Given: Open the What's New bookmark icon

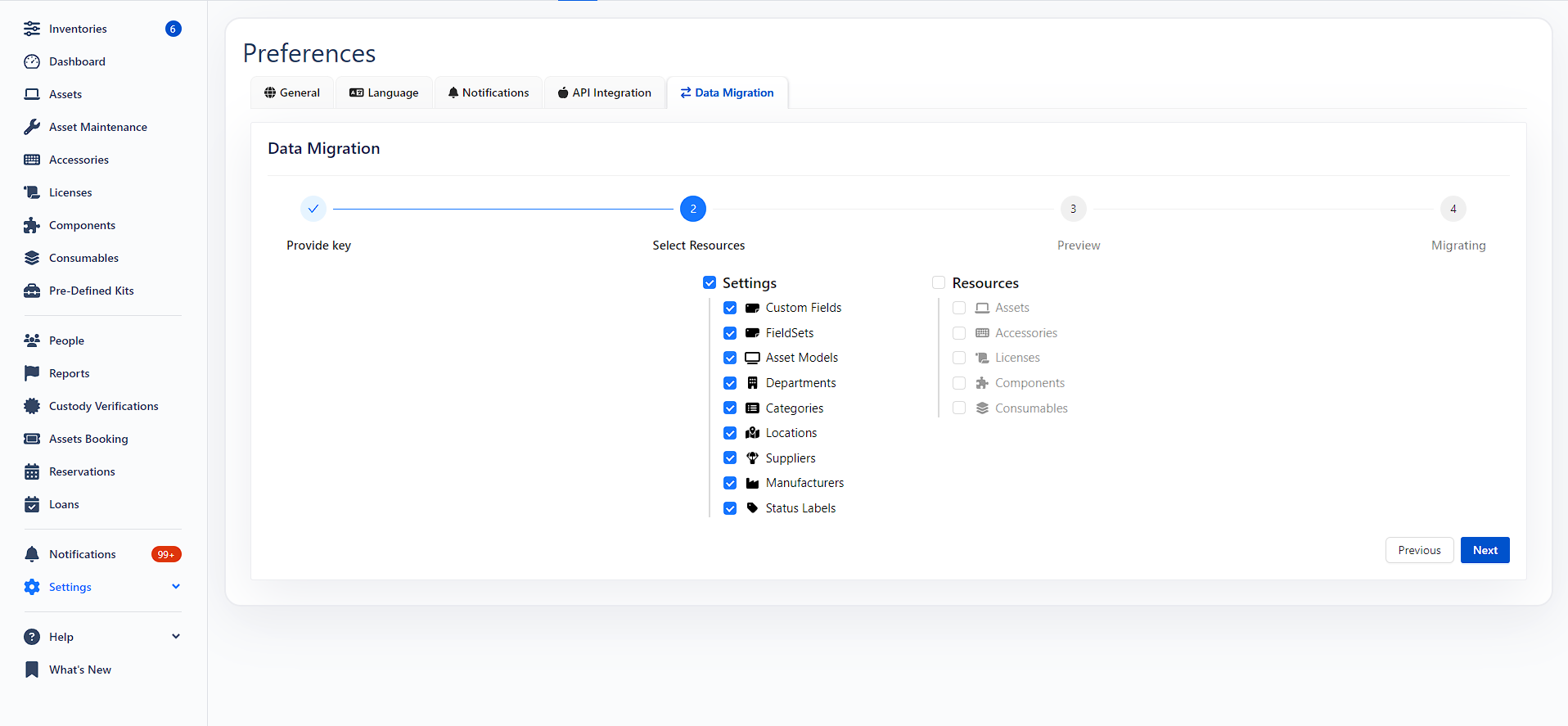Looking at the screenshot, I should (x=32, y=670).
